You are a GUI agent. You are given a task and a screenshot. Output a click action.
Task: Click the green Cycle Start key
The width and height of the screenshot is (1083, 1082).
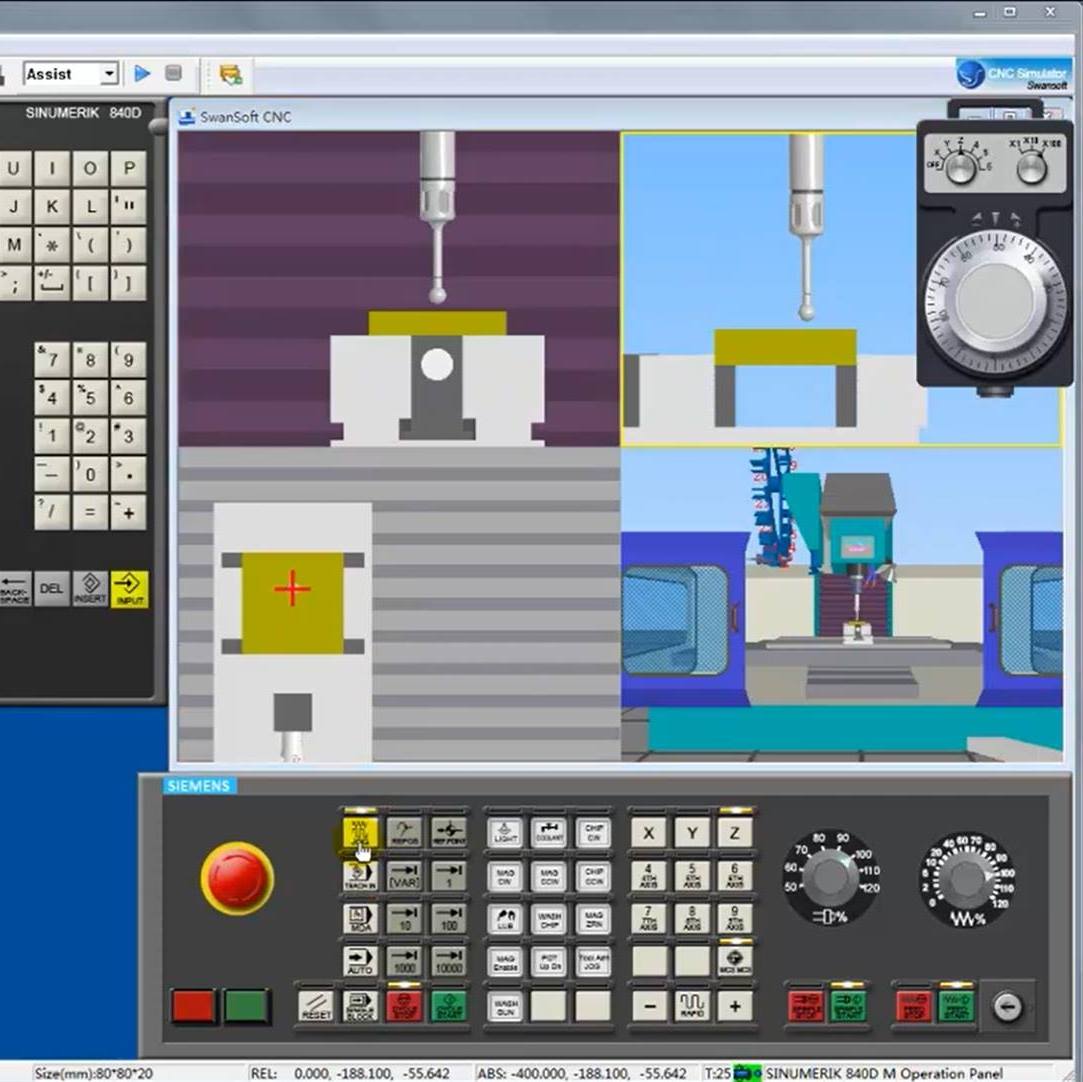click(448, 1007)
